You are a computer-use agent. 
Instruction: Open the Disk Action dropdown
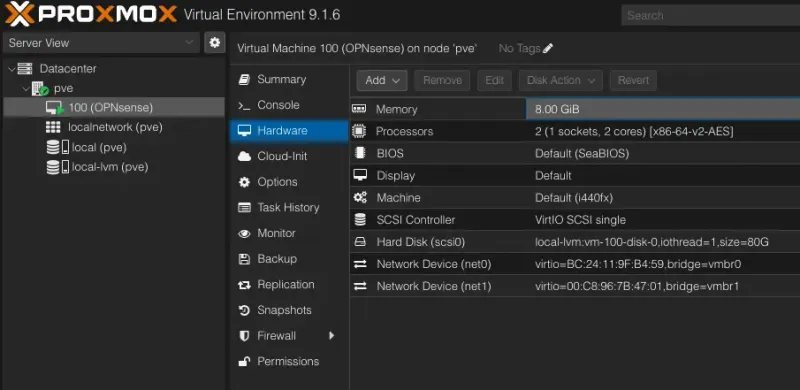561,80
